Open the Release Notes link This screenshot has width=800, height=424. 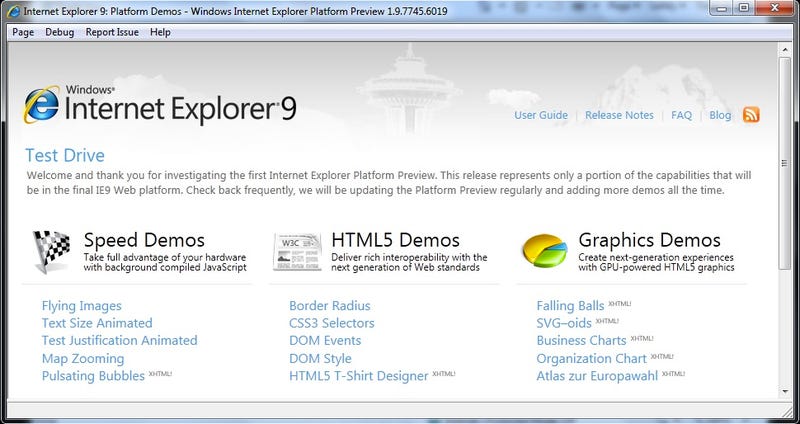pyautogui.click(x=619, y=115)
